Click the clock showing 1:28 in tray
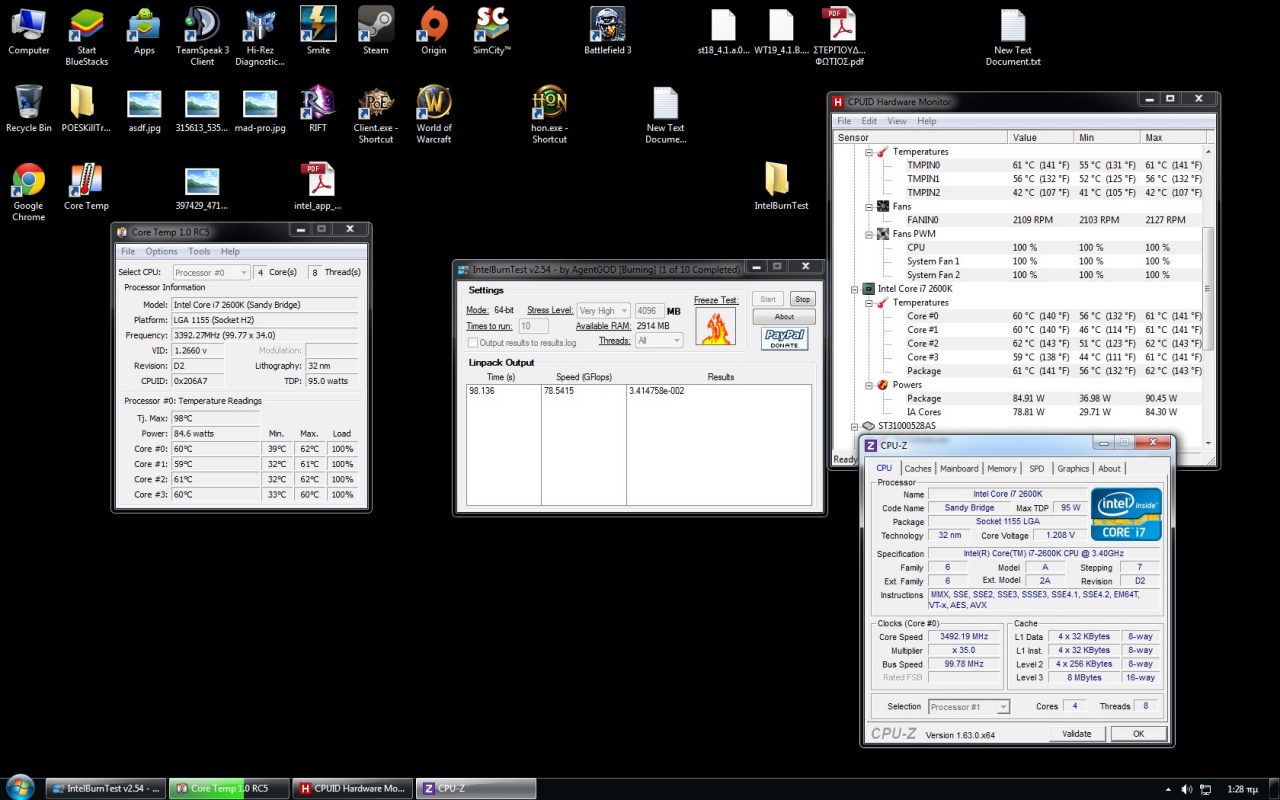Viewport: 1280px width, 800px height. coord(1242,789)
